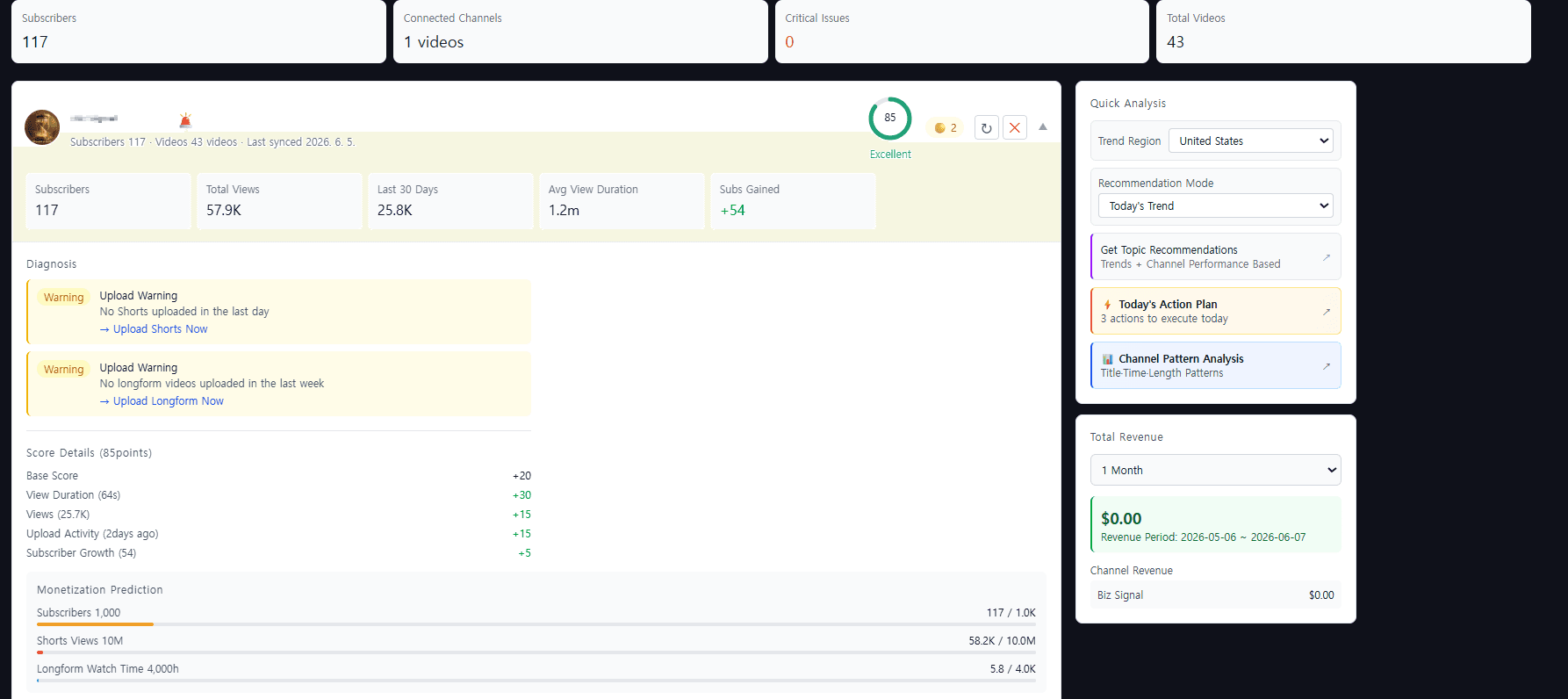Click the Last synced 2026. 6. 5. text
The width and height of the screenshot is (1568, 699).
coord(301,142)
